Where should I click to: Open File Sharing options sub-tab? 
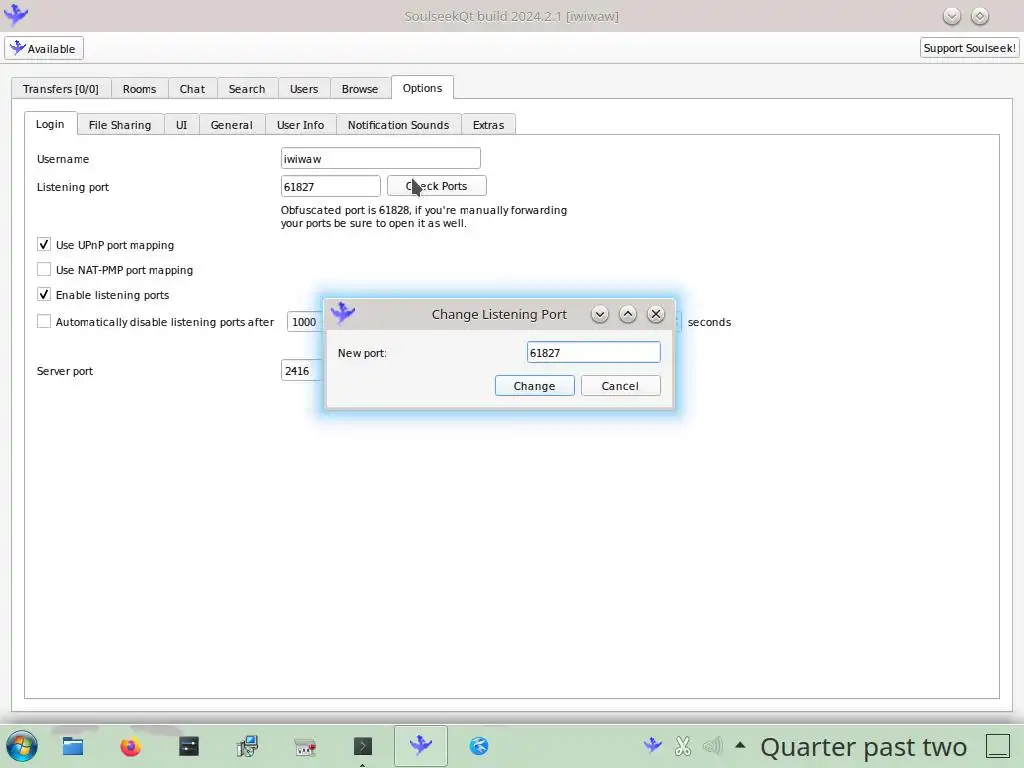tap(120, 125)
